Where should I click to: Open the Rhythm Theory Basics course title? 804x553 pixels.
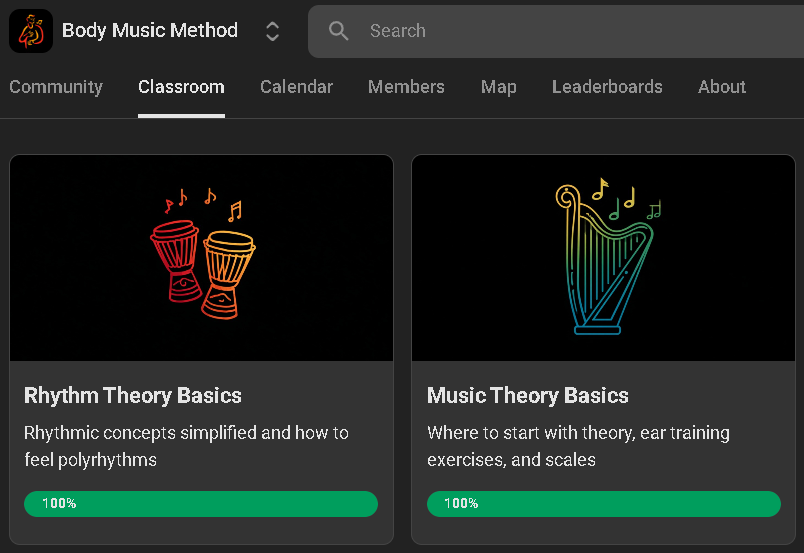tap(133, 395)
